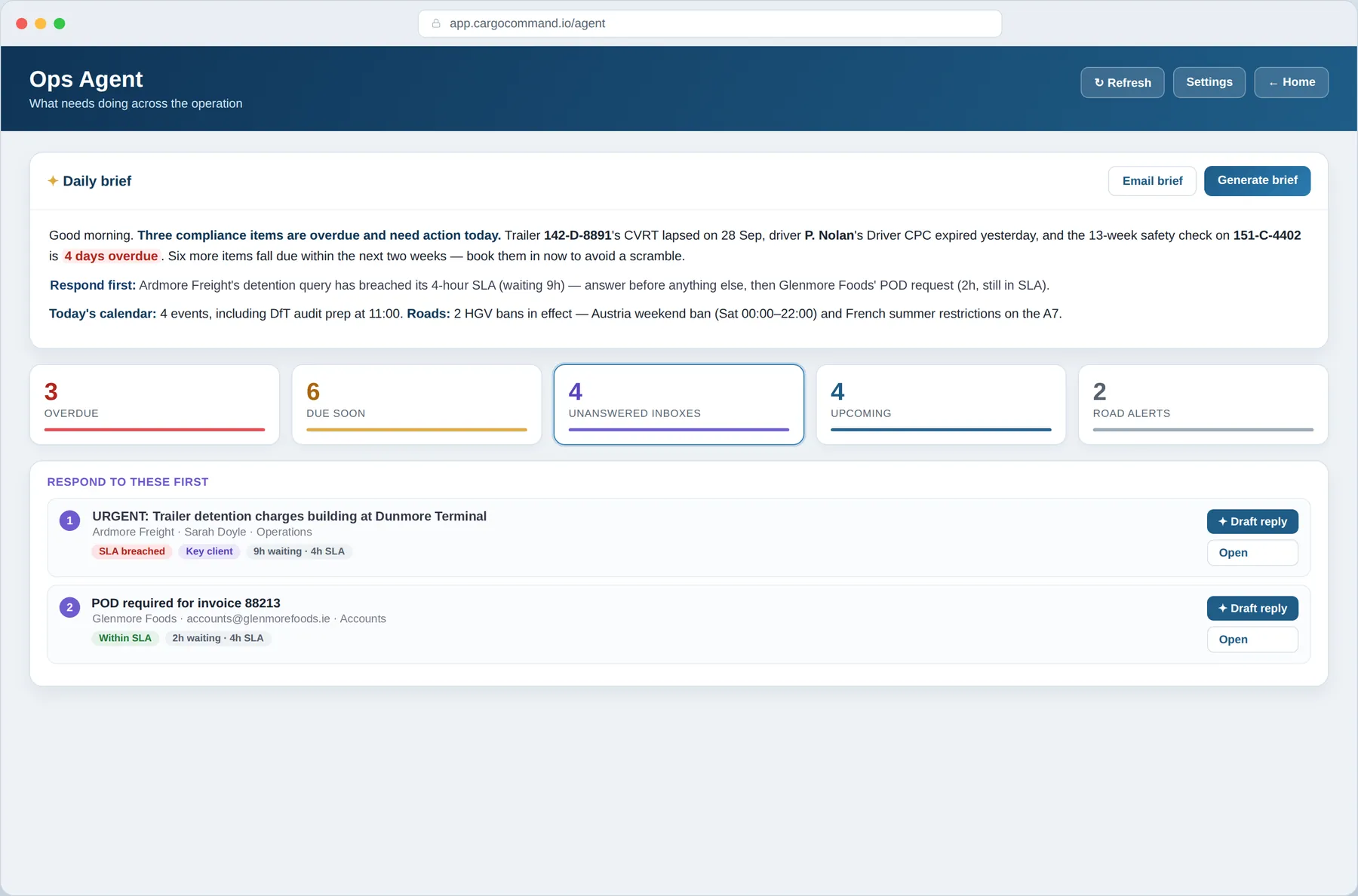The image size is (1358, 896).
Task: Click the POD required for invoice 88213 subject
Action: tap(186, 603)
